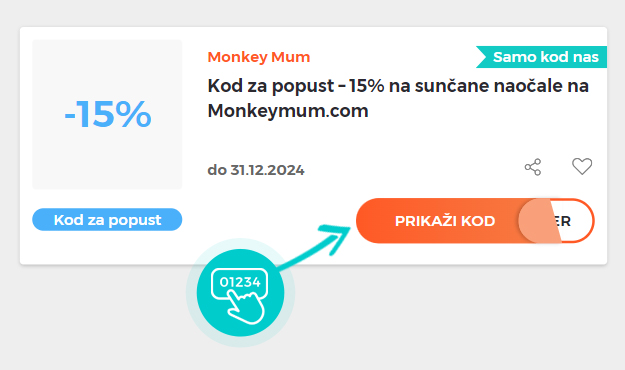Select the Kod za popust tag
Viewport: 625px width, 370px height.
(107, 220)
